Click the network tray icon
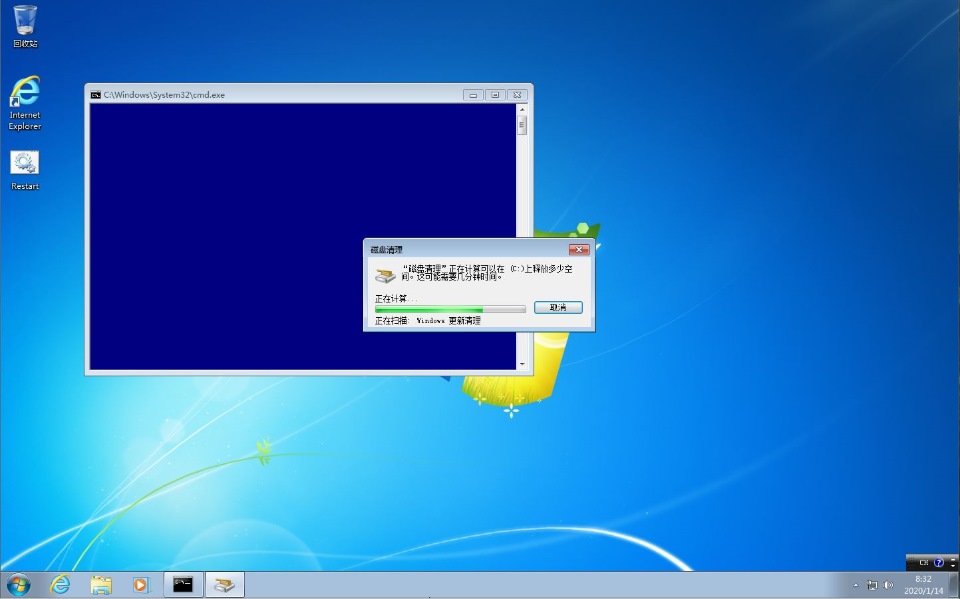The image size is (960, 599). pos(872,586)
